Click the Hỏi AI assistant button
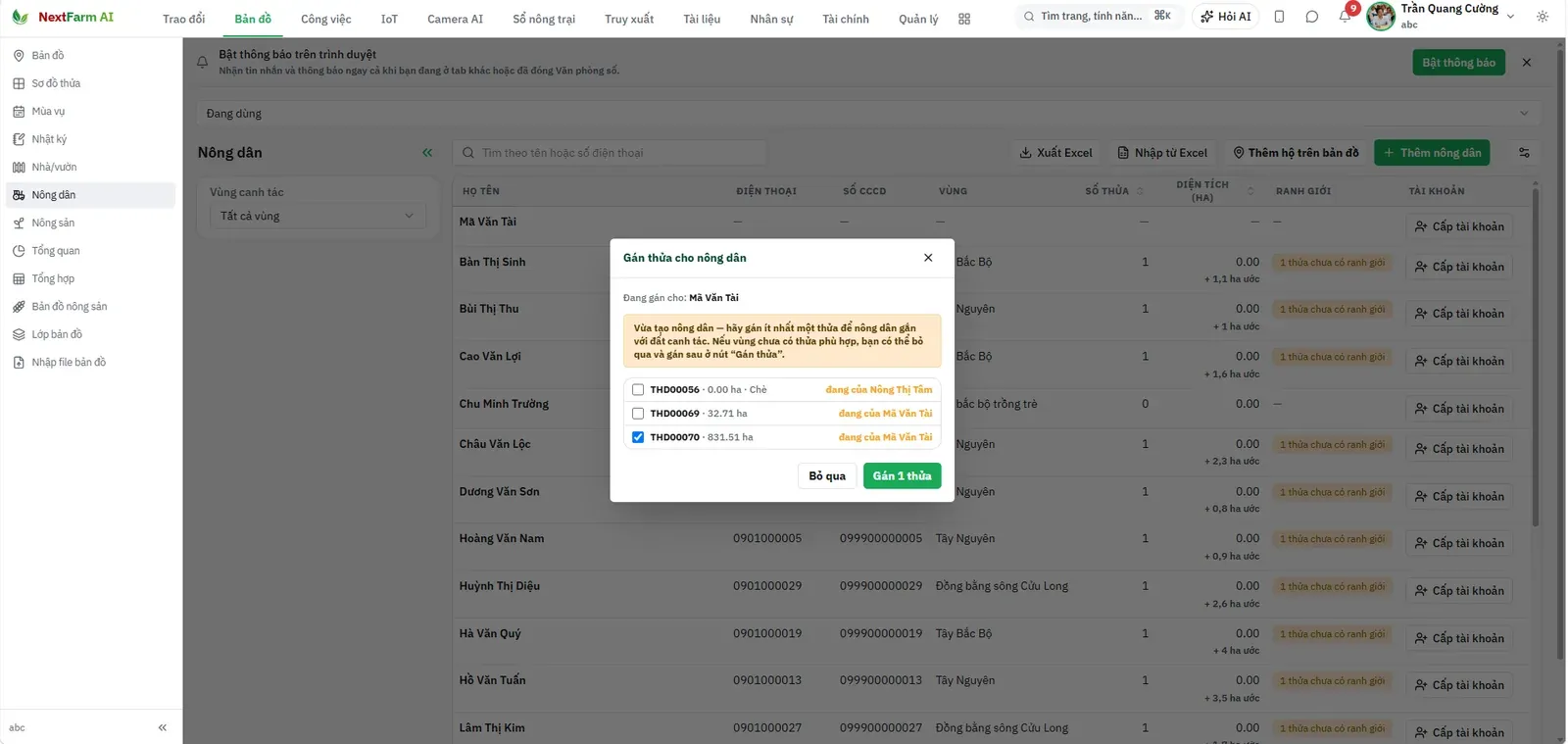1568x744 pixels. [1225, 17]
